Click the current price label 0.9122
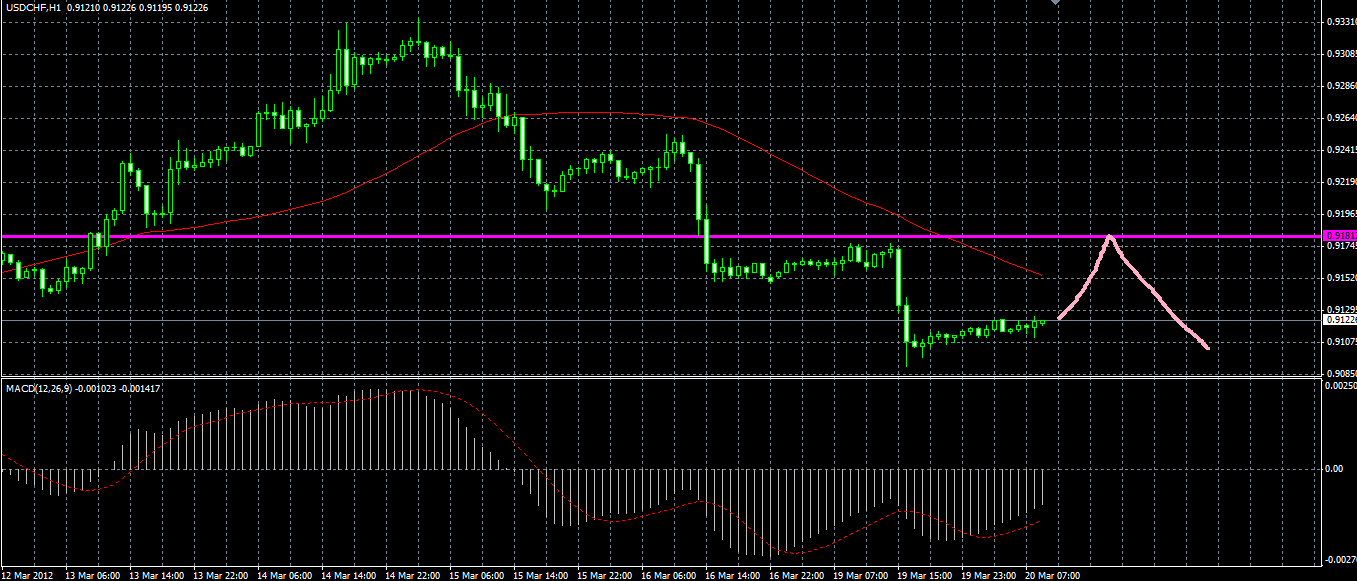 click(1339, 320)
